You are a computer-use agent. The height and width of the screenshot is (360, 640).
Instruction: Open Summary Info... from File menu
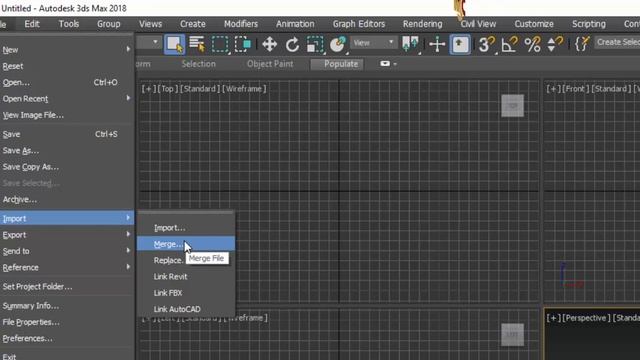[67, 306]
